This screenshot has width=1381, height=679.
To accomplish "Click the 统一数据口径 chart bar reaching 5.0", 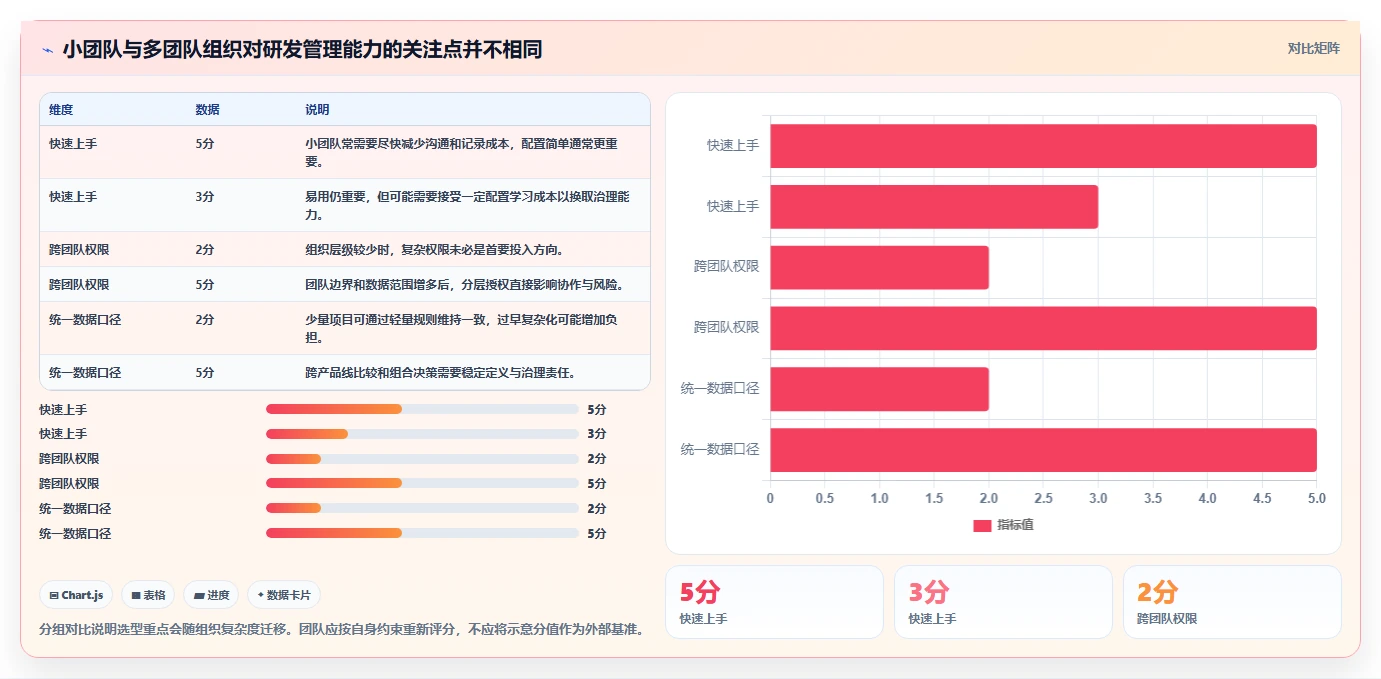I will [1043, 450].
